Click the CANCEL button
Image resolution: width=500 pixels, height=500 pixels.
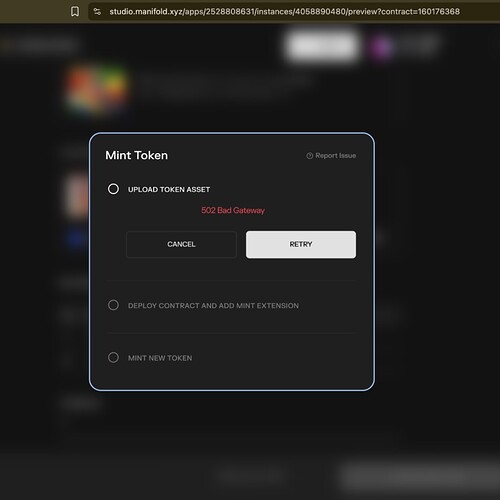click(181, 244)
